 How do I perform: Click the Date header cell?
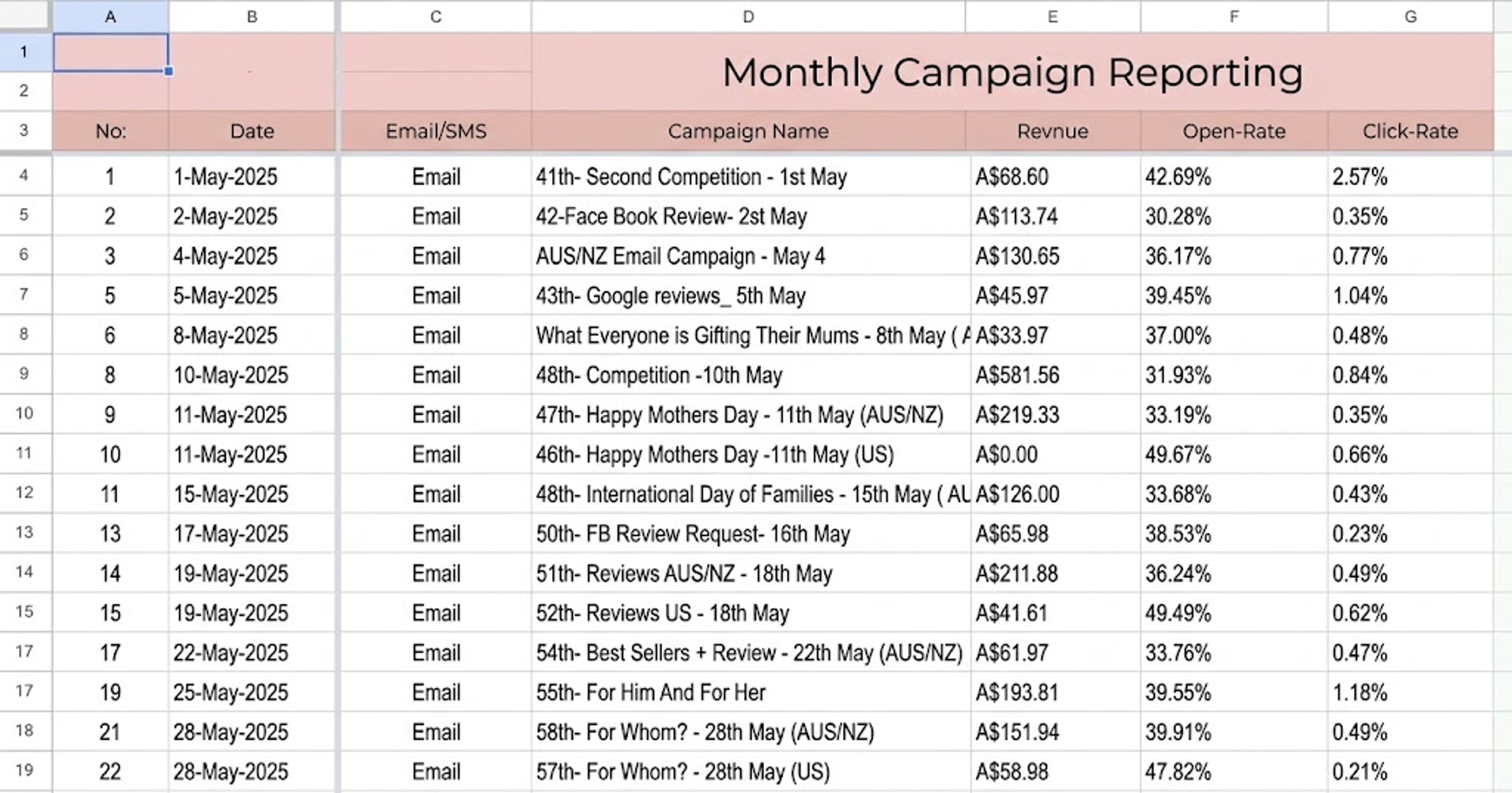pyautogui.click(x=252, y=131)
